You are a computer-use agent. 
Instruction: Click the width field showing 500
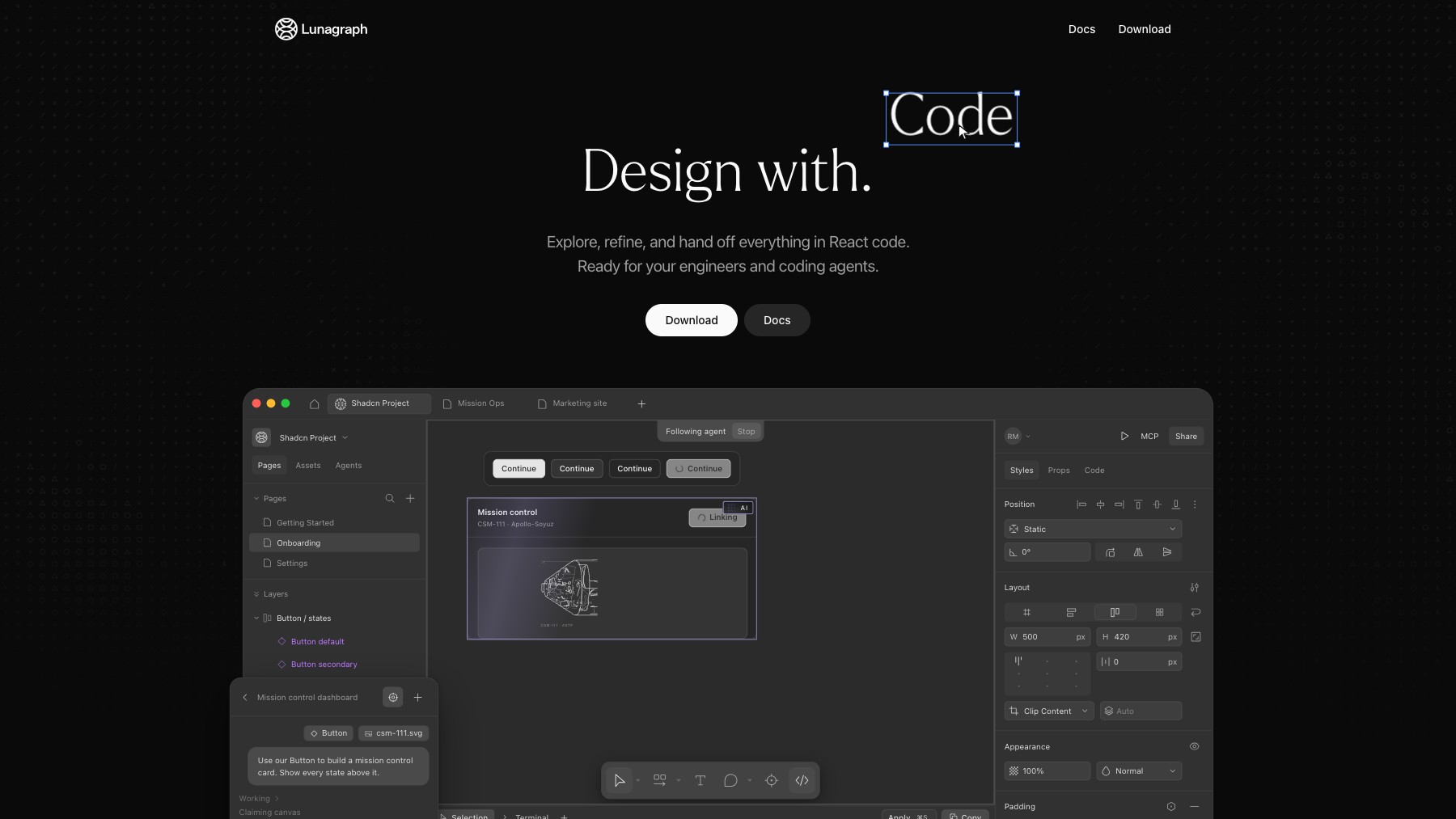pyautogui.click(x=1048, y=637)
